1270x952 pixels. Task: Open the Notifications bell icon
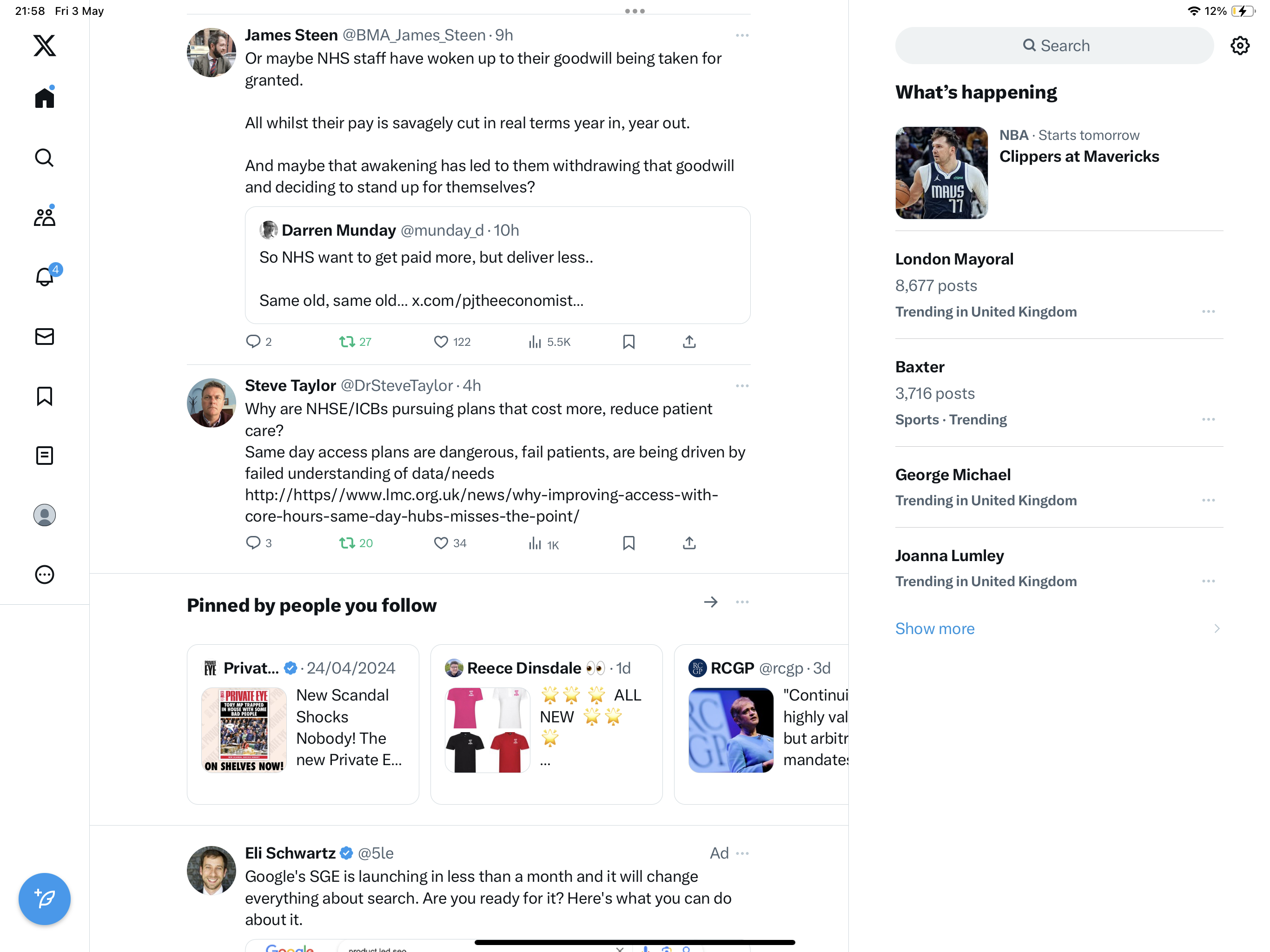(45, 276)
